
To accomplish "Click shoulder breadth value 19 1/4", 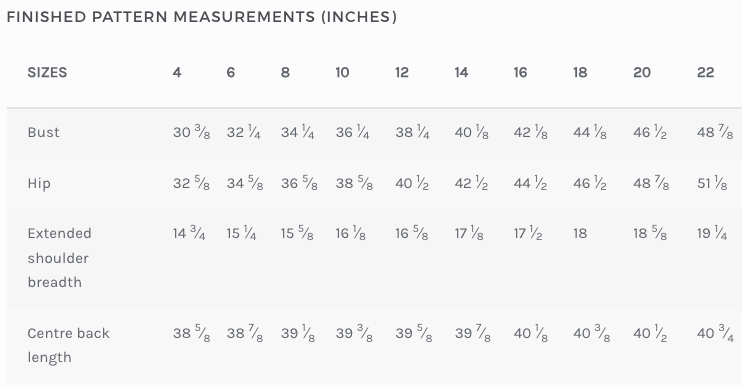I will (712, 233).
